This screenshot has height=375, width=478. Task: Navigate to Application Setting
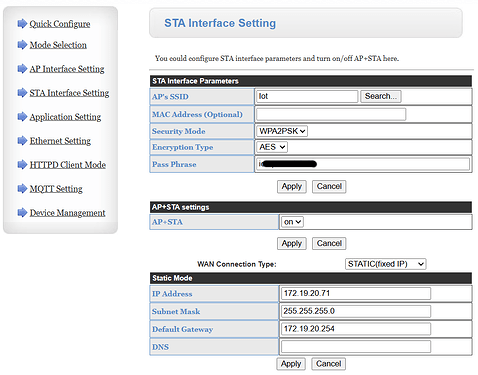coord(65,117)
